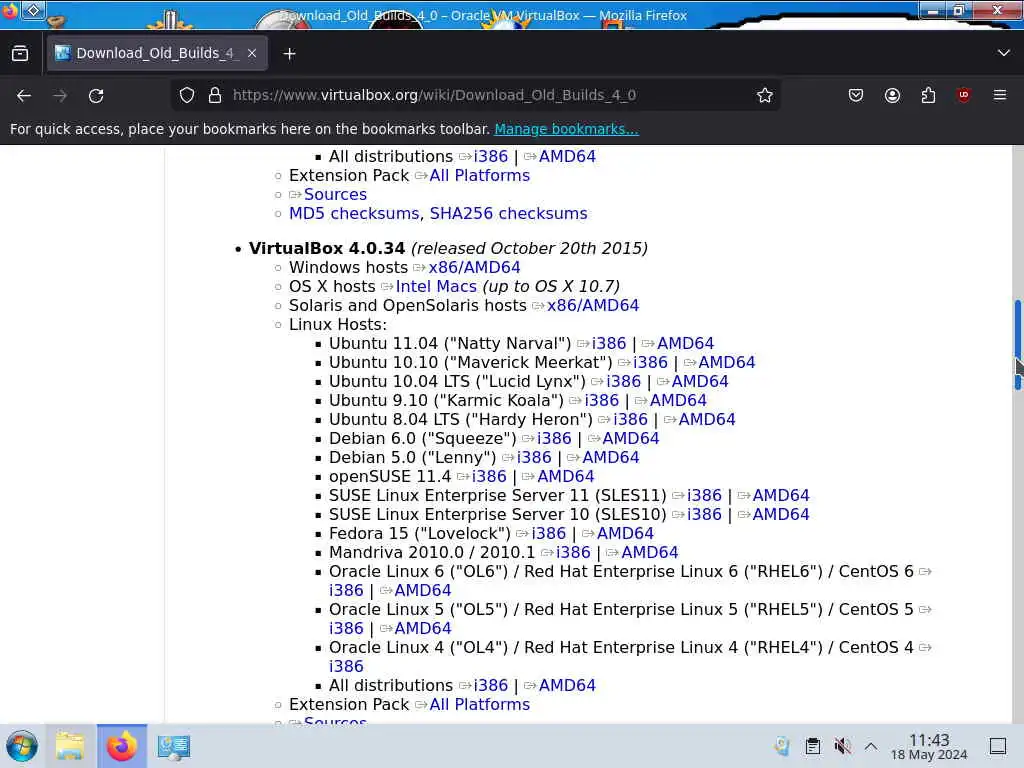Viewport: 1024px width, 768px height.
Task: View site security padlock info
Action: pos(215,95)
